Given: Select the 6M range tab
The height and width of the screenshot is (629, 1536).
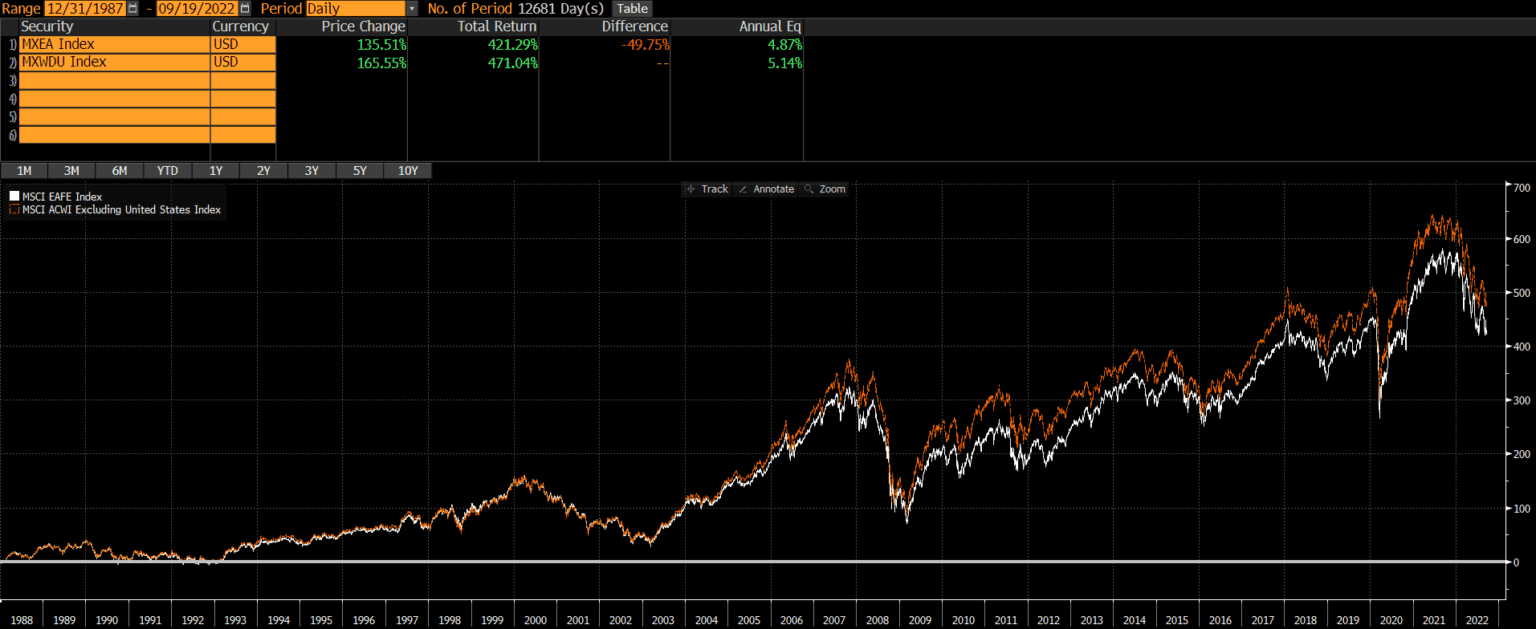Looking at the screenshot, I should (119, 170).
